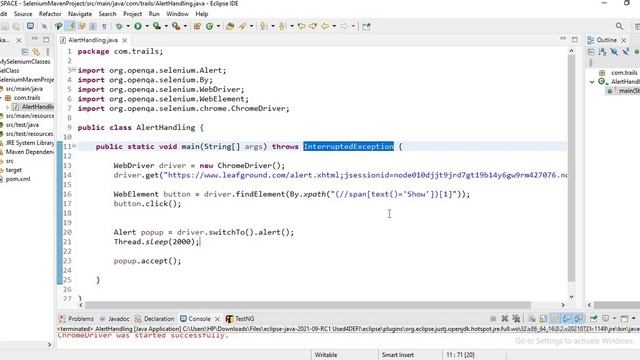Collapse the AlertHandling class in Outline
This screenshot has width=640, height=360.
tap(592, 82)
